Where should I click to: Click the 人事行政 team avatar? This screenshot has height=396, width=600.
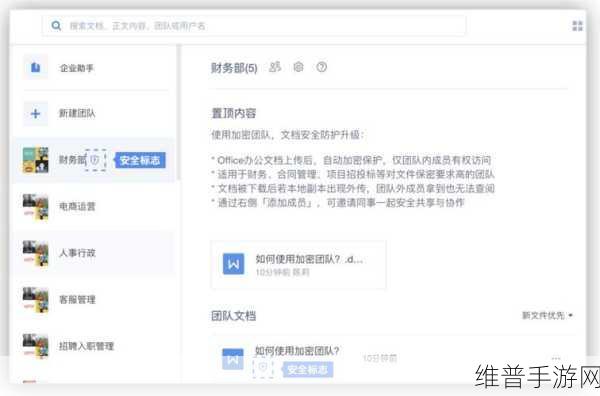pos(36,253)
